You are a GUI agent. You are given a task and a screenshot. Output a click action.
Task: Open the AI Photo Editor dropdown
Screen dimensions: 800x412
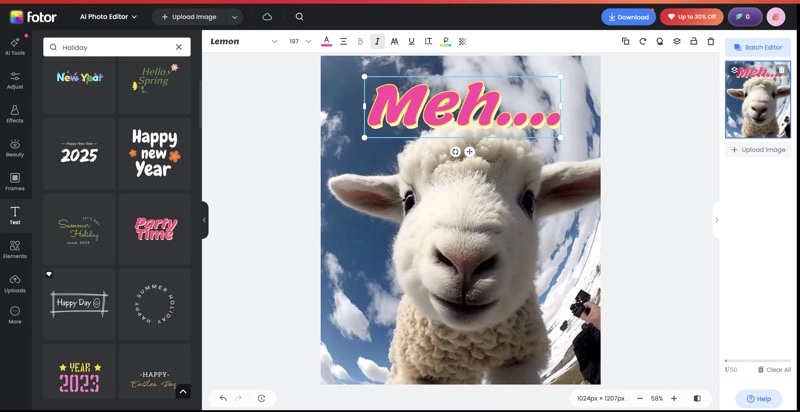(108, 17)
